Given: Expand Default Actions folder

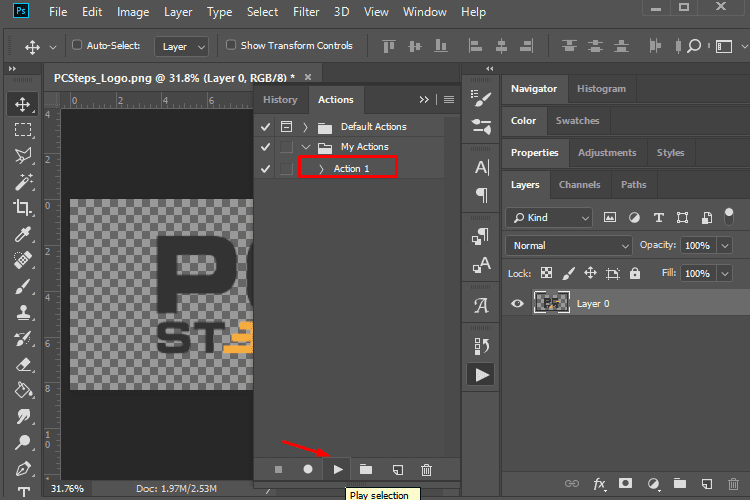Looking at the screenshot, I should tap(305, 127).
